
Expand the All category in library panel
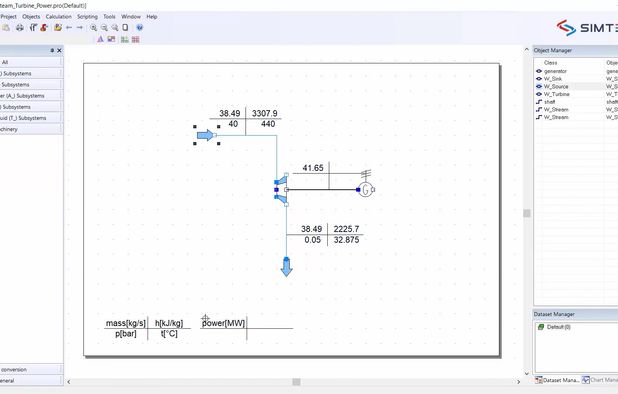[x=31, y=62]
